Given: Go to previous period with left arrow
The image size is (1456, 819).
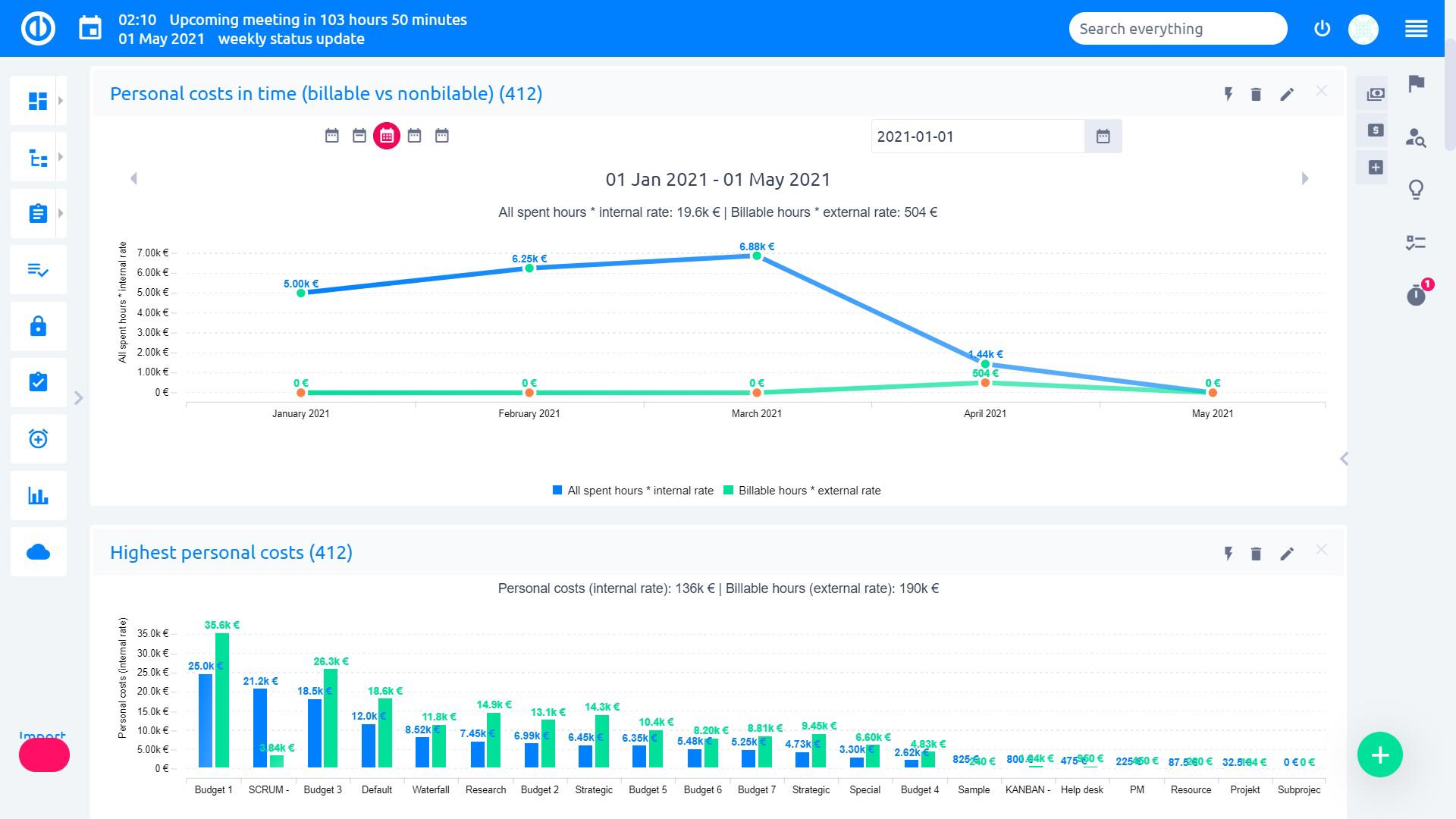Looking at the screenshot, I should click(134, 179).
